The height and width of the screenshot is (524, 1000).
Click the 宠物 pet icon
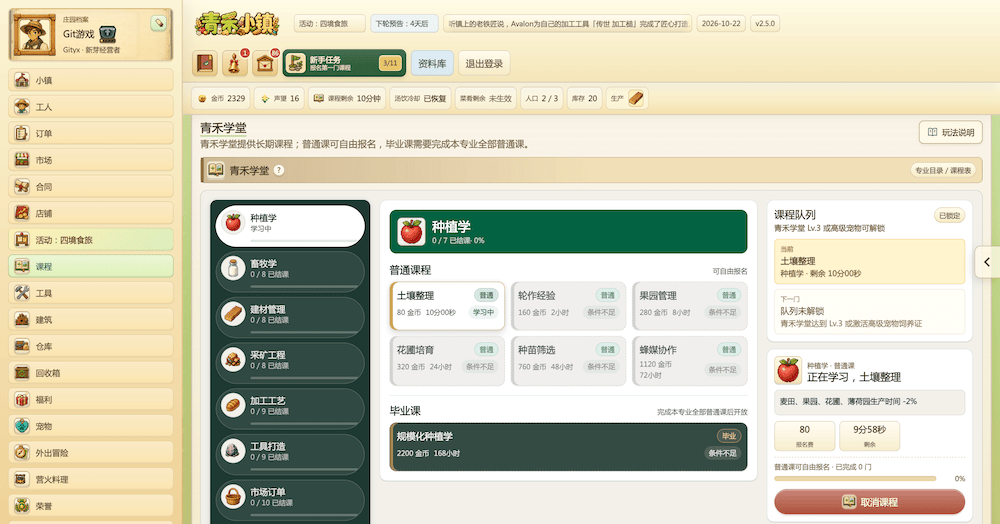(x=22, y=426)
